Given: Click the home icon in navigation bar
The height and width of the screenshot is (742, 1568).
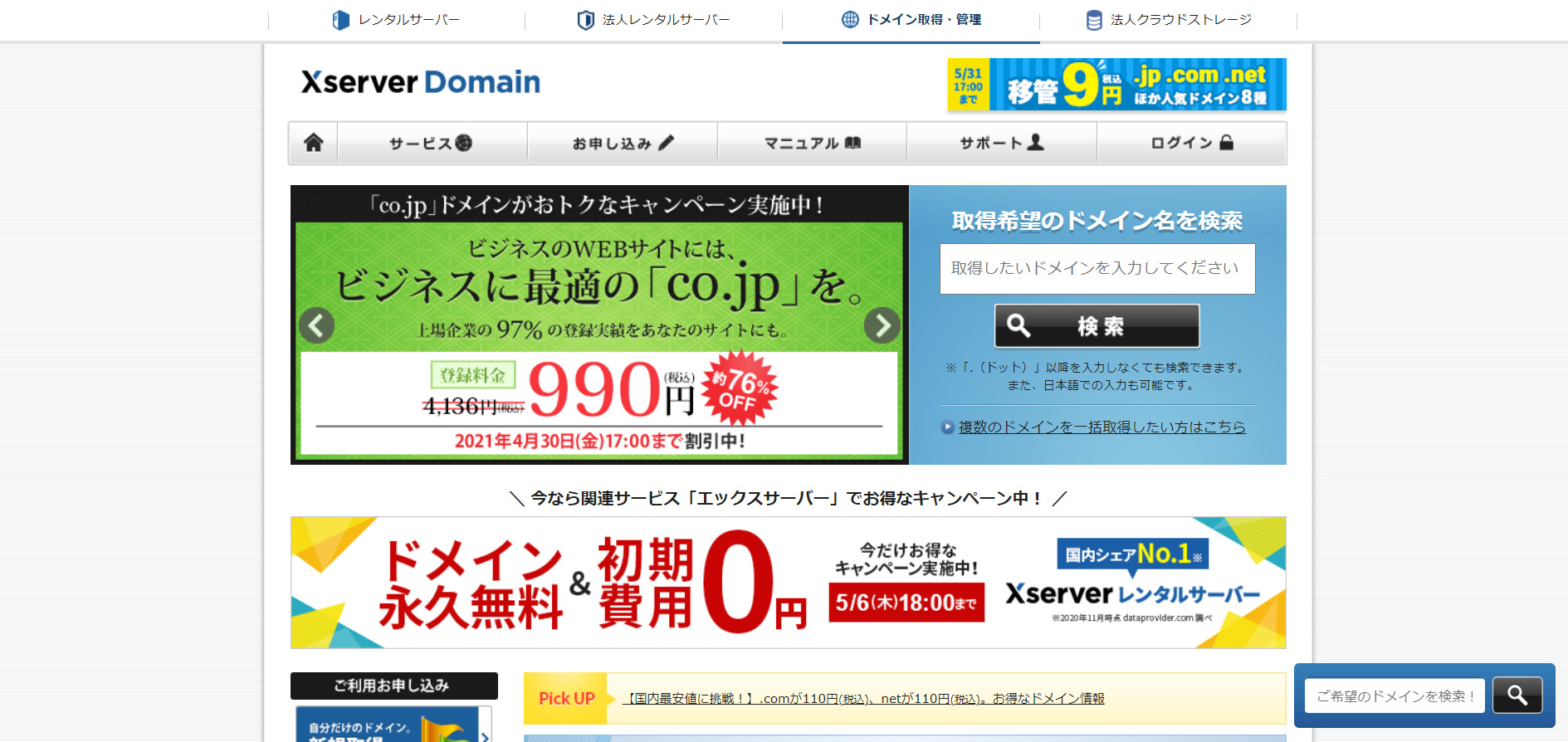Looking at the screenshot, I should (314, 143).
